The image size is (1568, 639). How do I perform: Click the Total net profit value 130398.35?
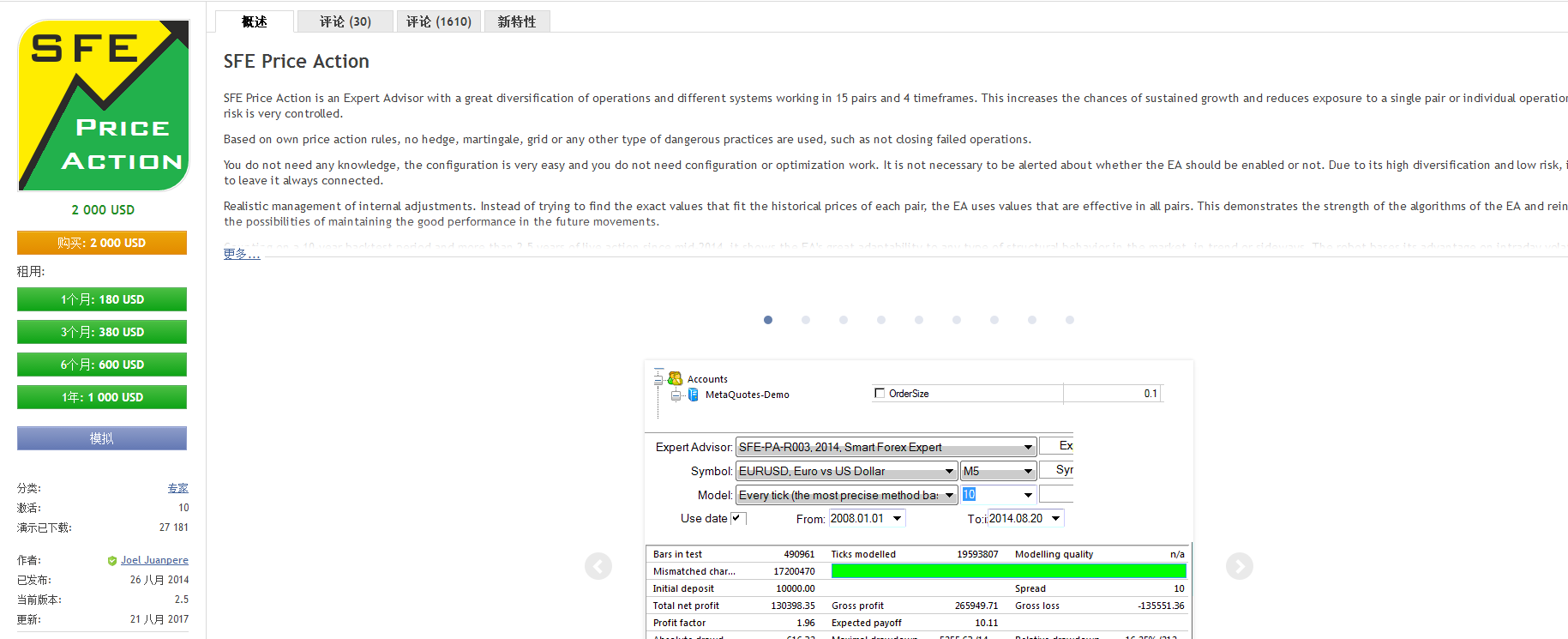793,606
